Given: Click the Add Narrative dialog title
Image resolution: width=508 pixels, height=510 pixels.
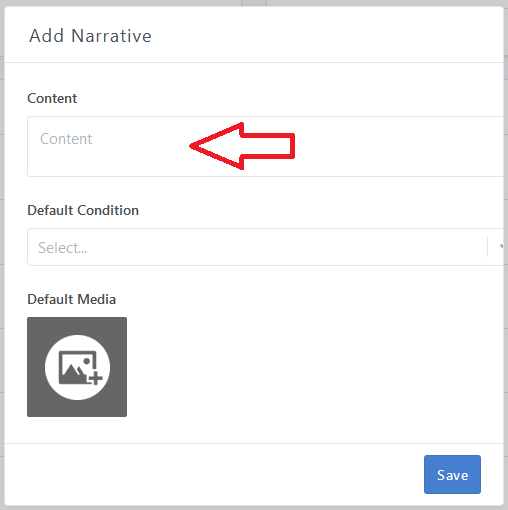Looking at the screenshot, I should point(90,36).
